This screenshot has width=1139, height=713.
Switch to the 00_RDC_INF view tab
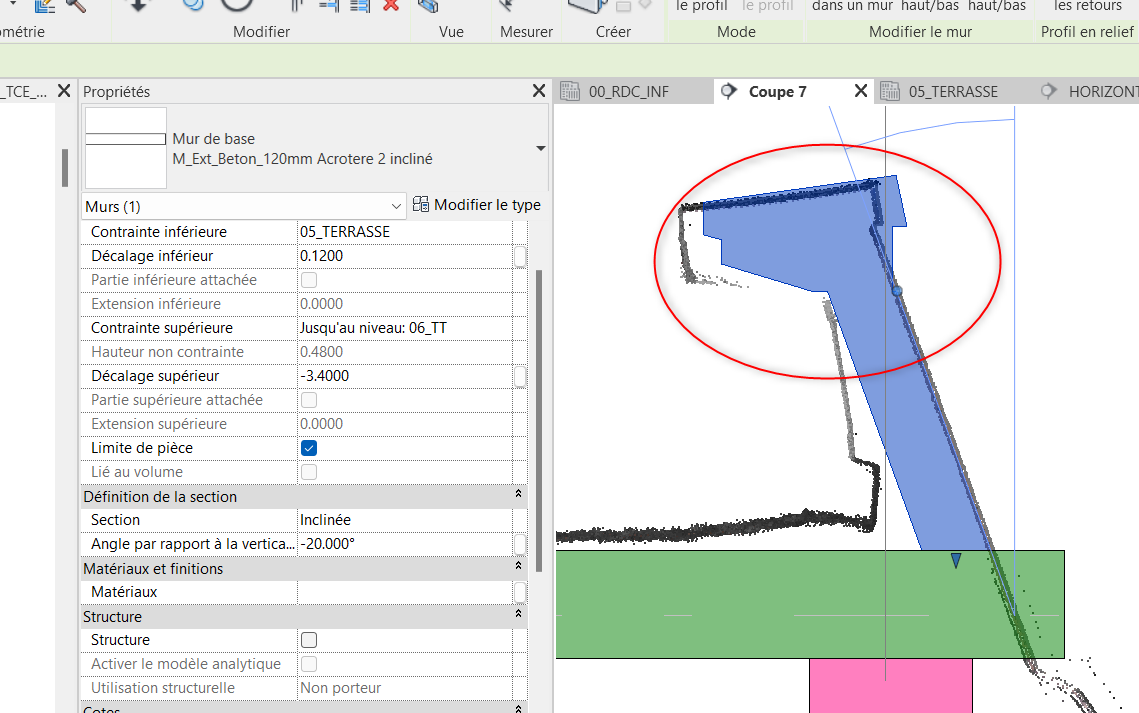tap(628, 92)
